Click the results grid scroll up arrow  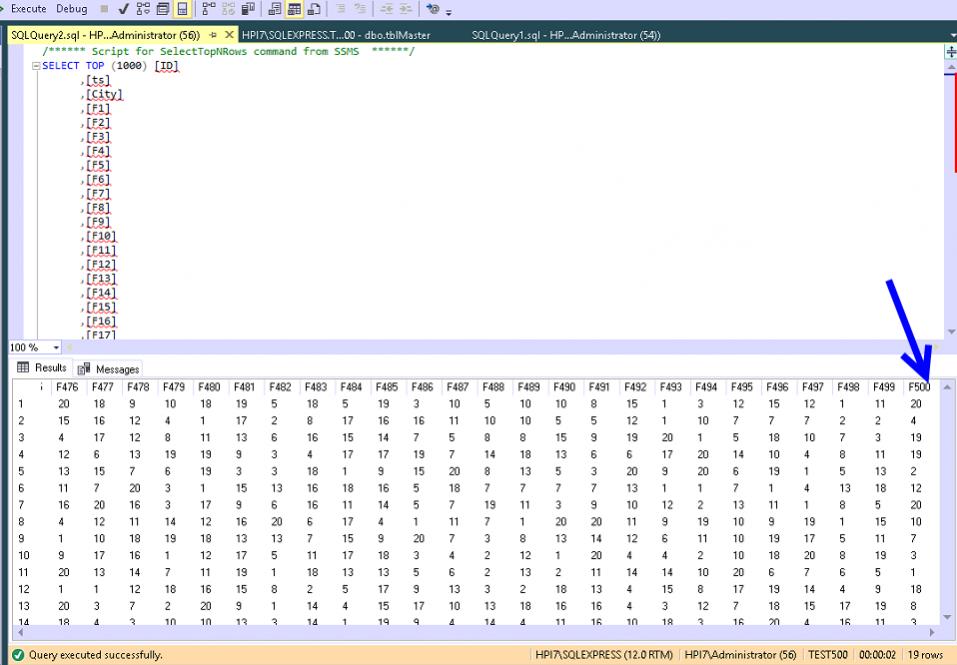point(947,387)
